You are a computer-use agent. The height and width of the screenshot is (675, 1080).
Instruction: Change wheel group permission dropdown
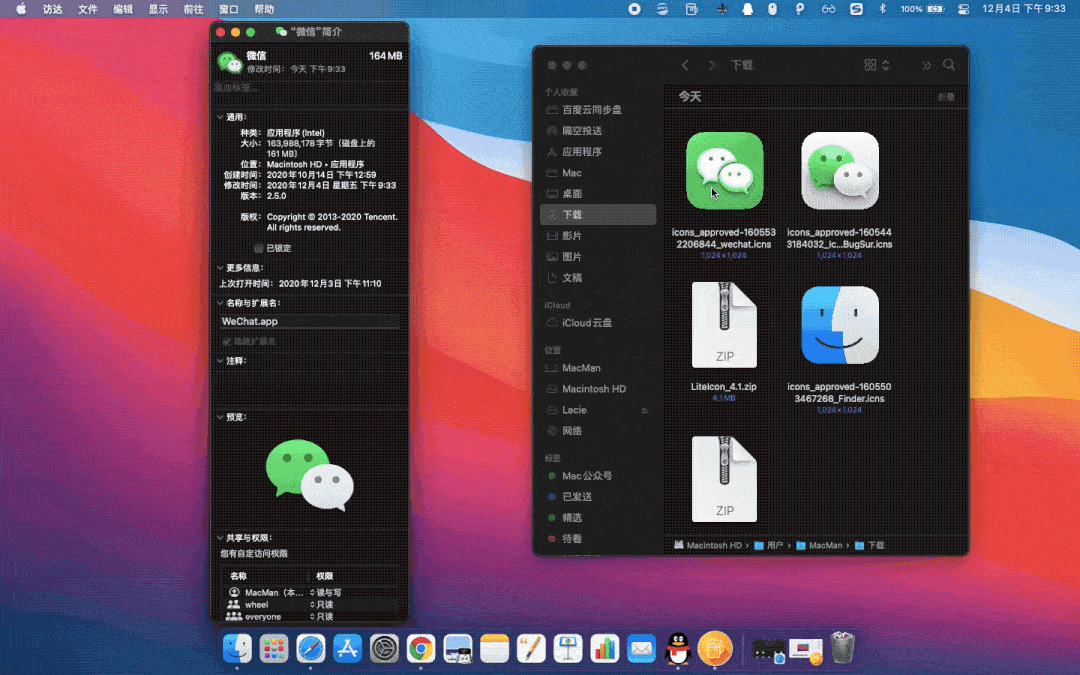click(322, 605)
